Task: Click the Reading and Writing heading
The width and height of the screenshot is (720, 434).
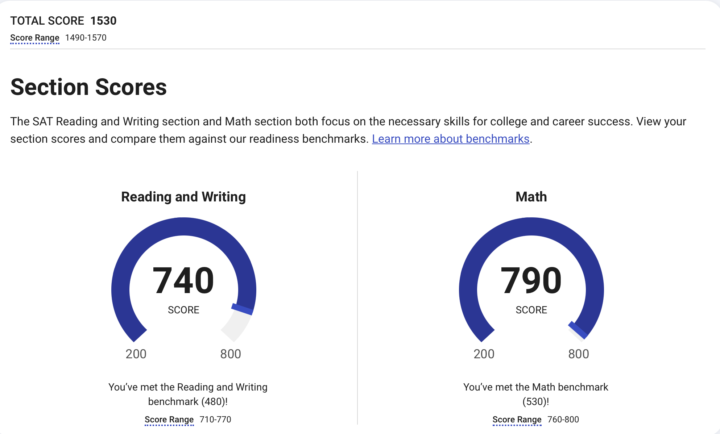Action: [184, 197]
